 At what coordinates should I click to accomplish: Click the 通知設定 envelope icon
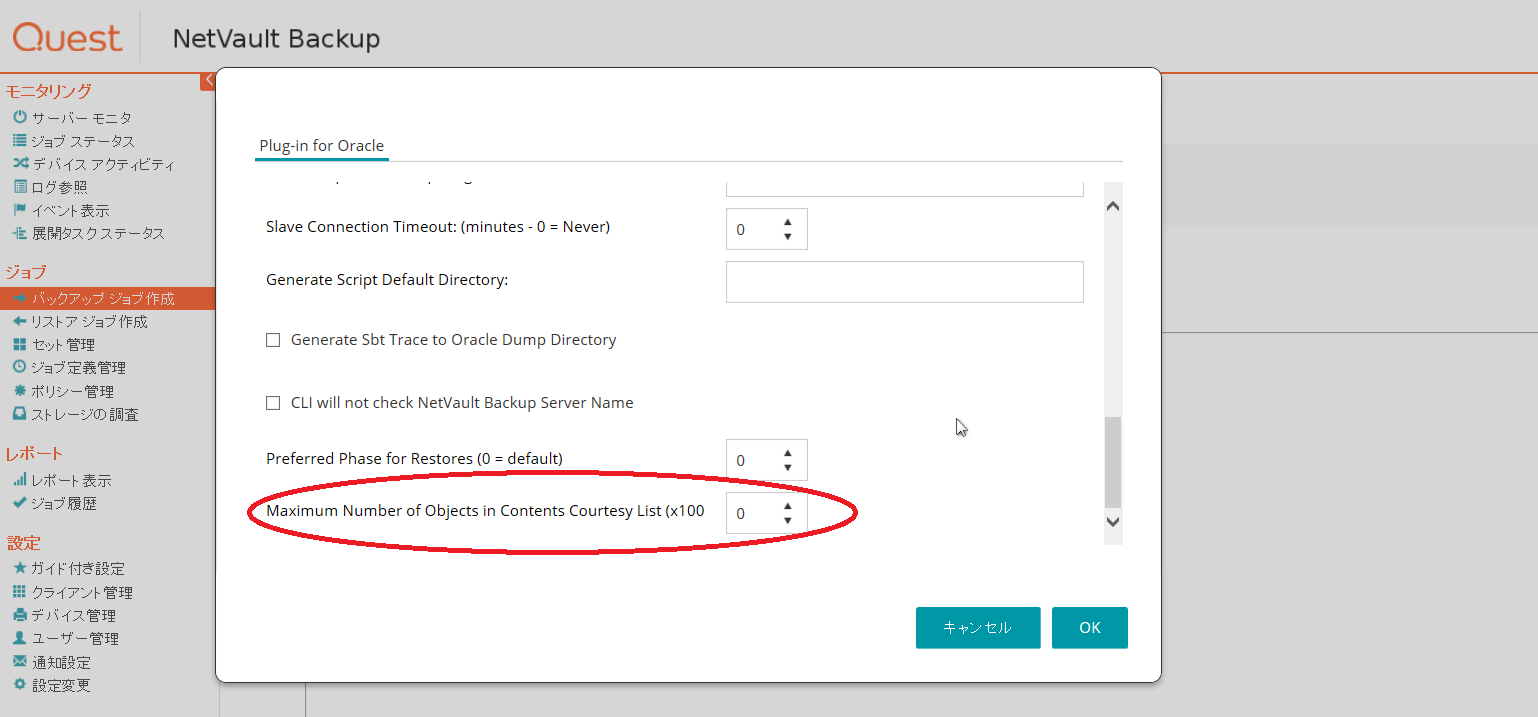pyautogui.click(x=20, y=662)
